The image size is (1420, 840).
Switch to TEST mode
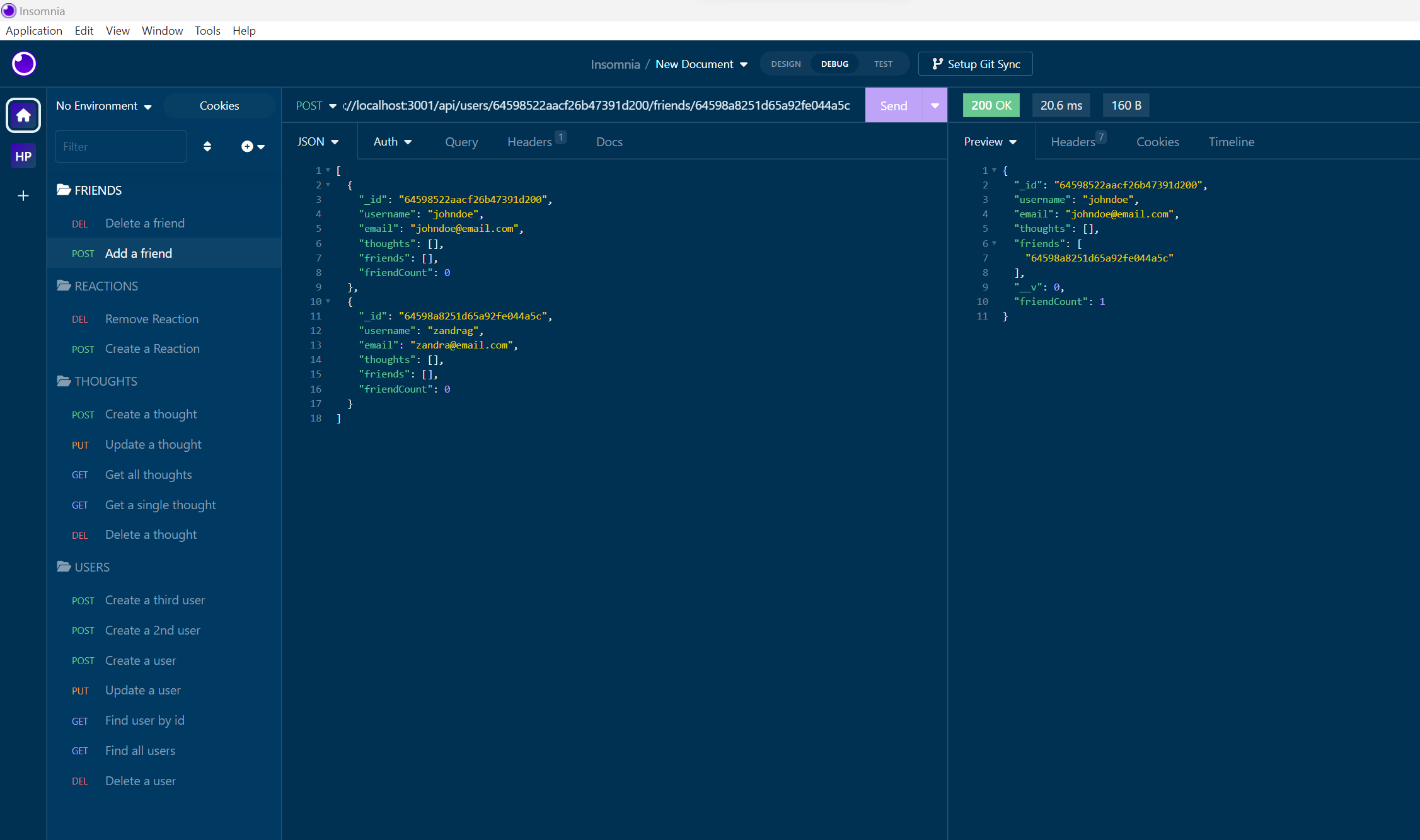(x=883, y=64)
